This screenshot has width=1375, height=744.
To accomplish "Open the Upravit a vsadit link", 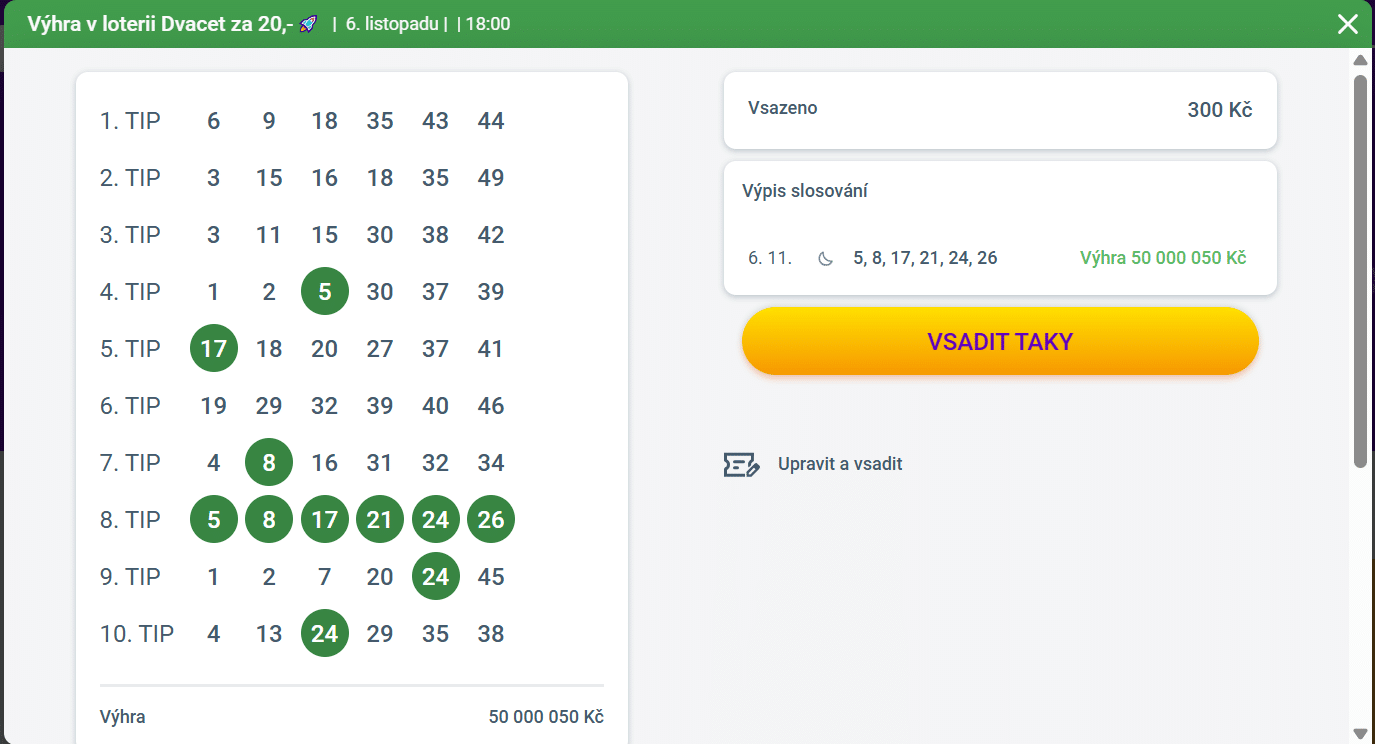I will coord(840,464).
